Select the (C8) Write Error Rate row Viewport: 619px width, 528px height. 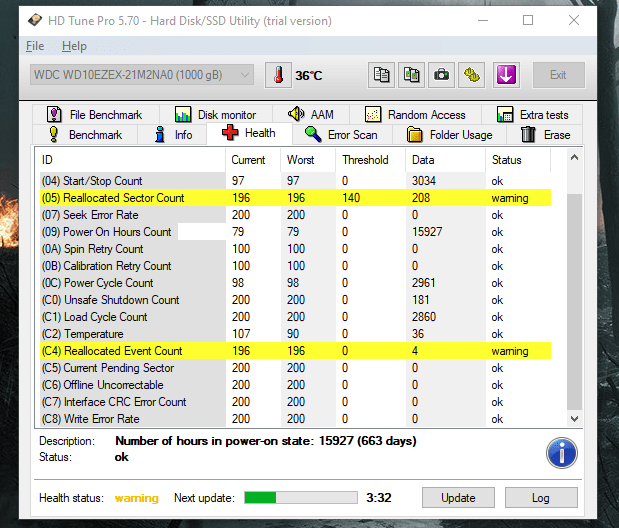click(x=295, y=419)
